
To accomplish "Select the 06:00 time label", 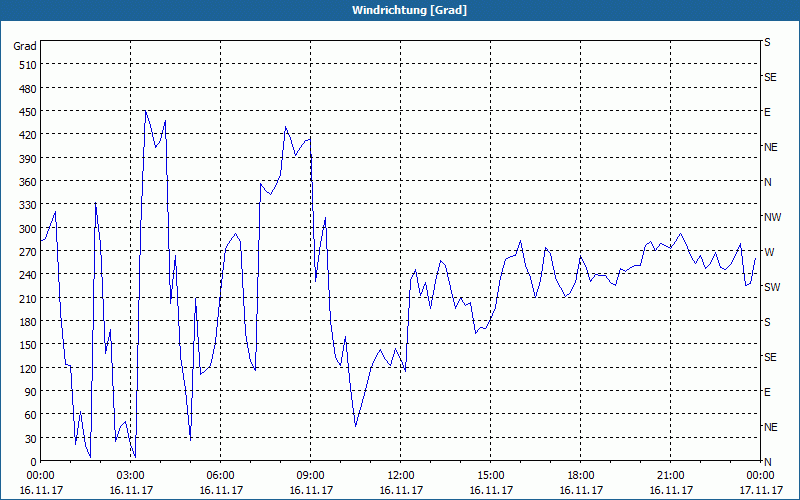I will point(220,476).
